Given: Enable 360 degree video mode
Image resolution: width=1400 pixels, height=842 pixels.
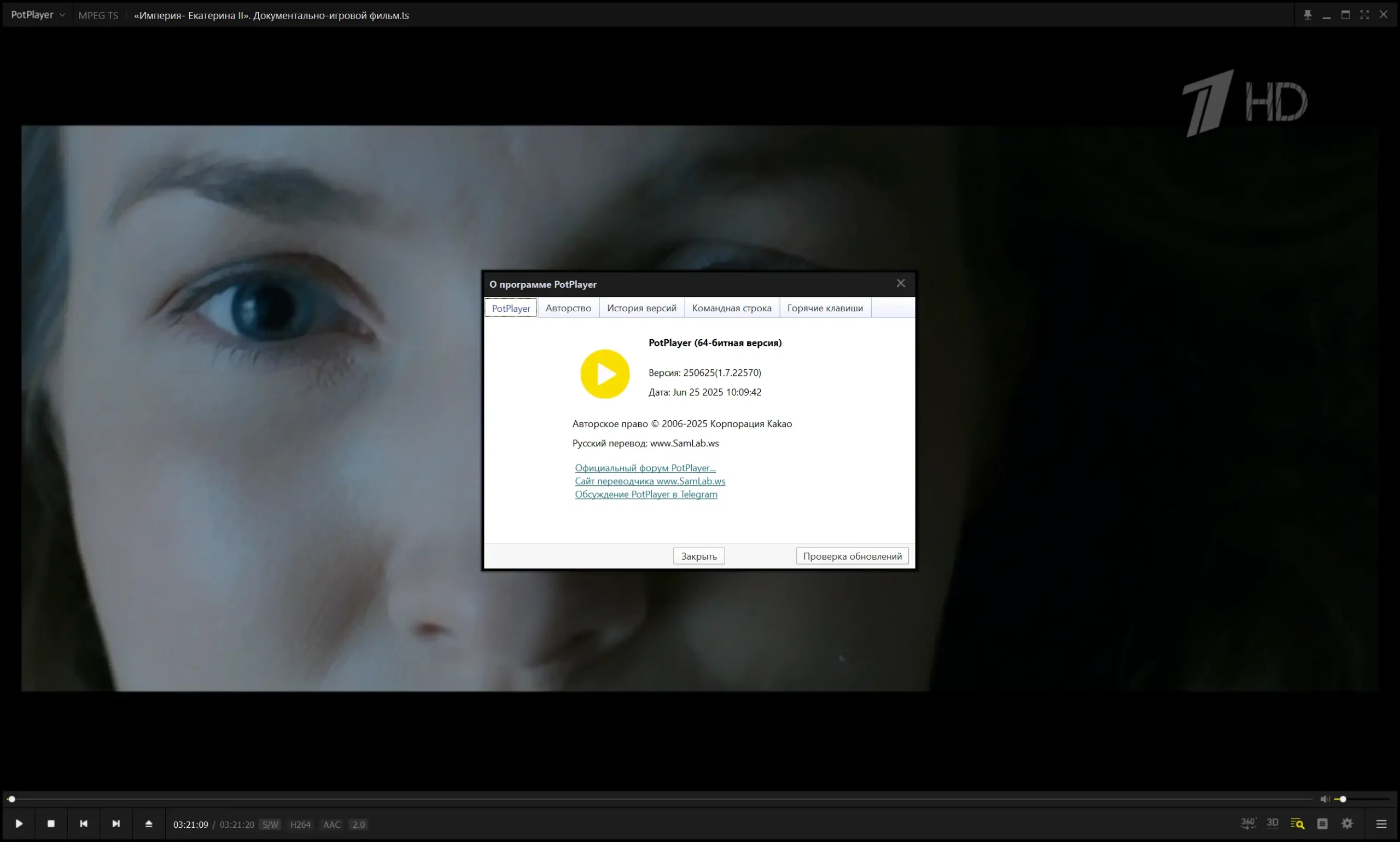Looking at the screenshot, I should coord(1247,823).
